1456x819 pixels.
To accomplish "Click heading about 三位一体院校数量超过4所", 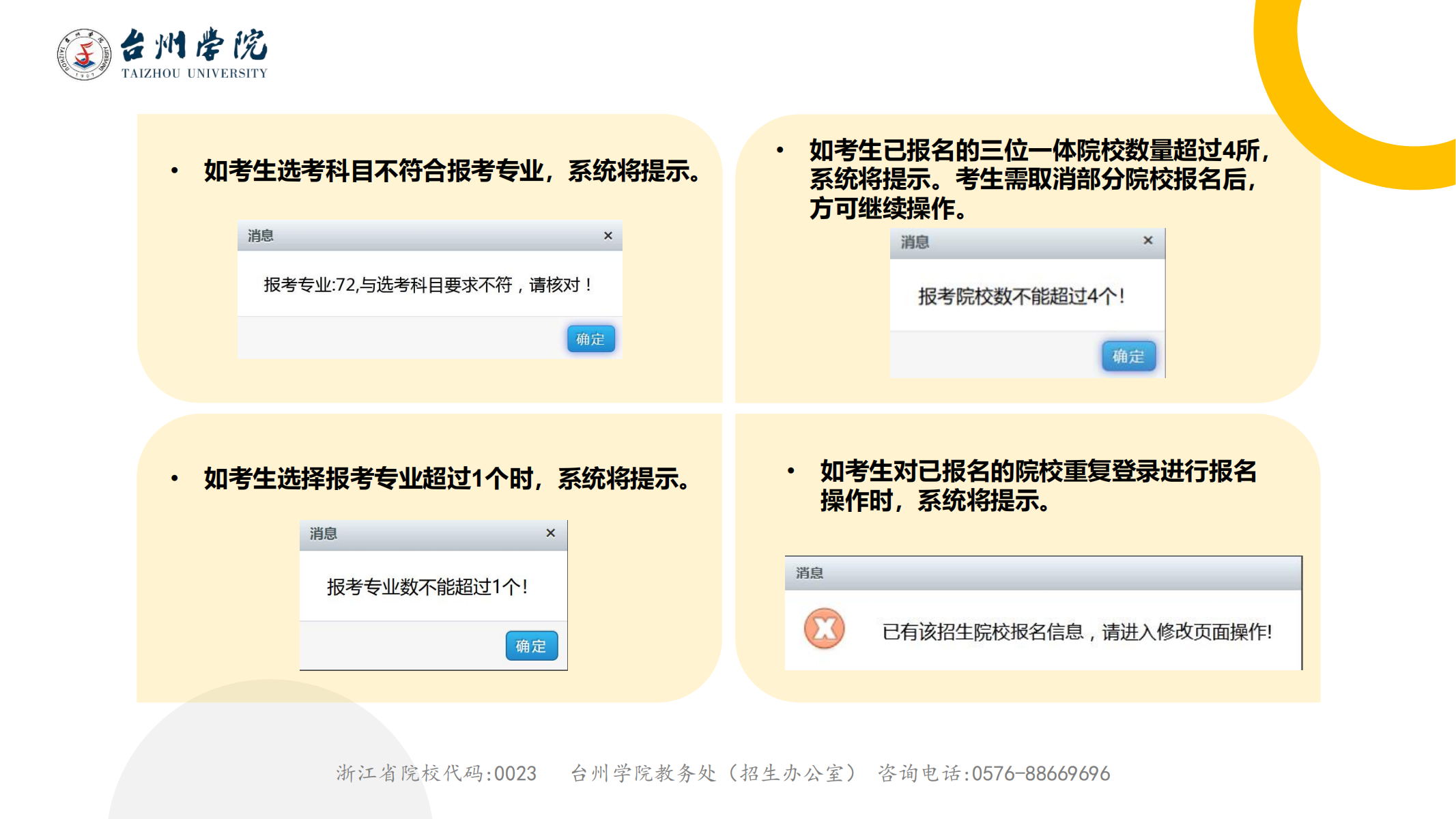I will pos(1041,179).
